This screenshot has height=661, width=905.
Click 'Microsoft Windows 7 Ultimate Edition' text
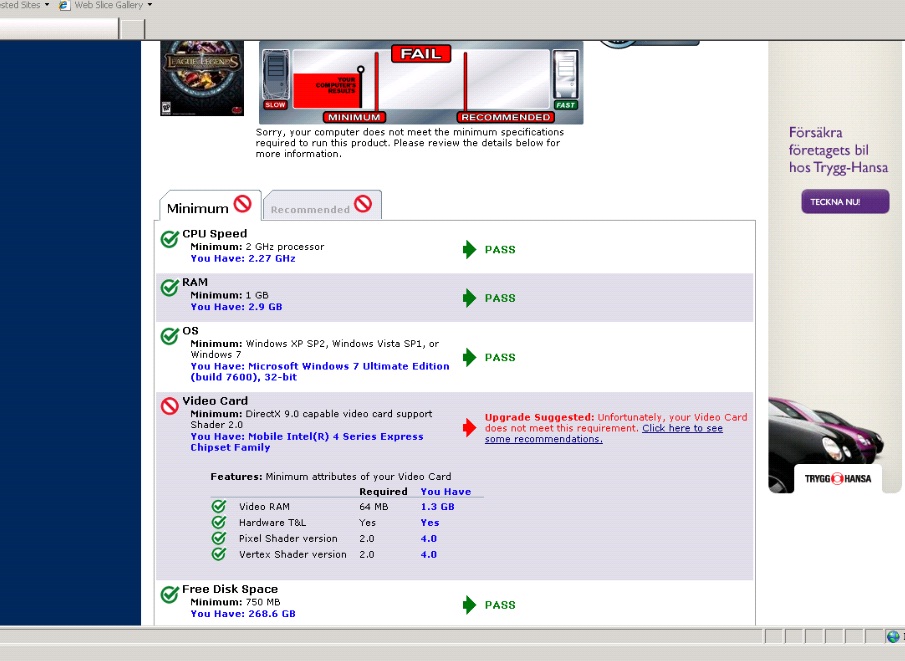[x=349, y=366]
